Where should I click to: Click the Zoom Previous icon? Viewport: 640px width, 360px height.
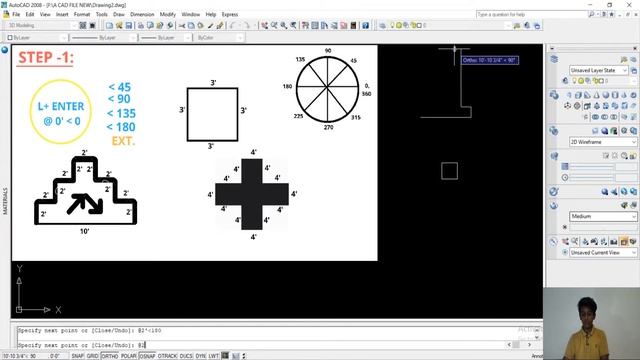pyautogui.click(x=293, y=25)
